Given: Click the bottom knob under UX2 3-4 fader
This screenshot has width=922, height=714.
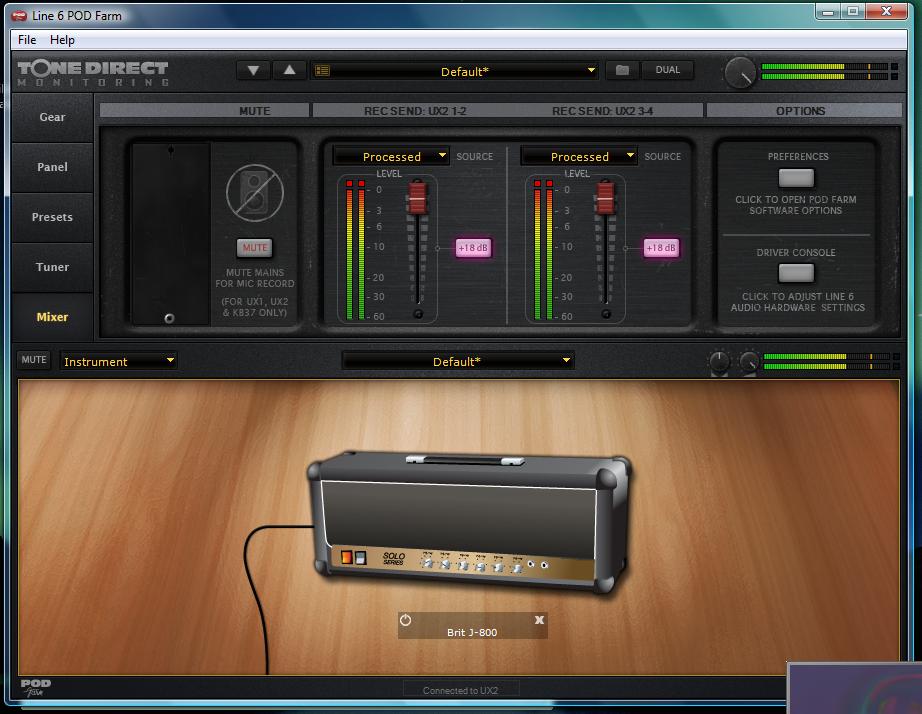Looking at the screenshot, I should pyautogui.click(x=606, y=314).
